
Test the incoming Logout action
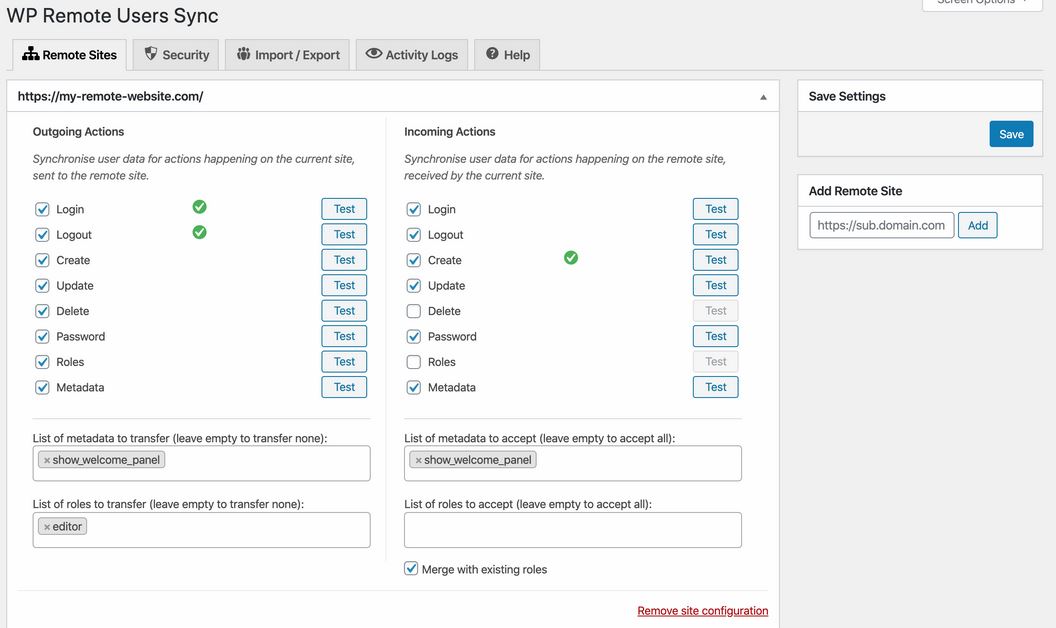click(716, 234)
